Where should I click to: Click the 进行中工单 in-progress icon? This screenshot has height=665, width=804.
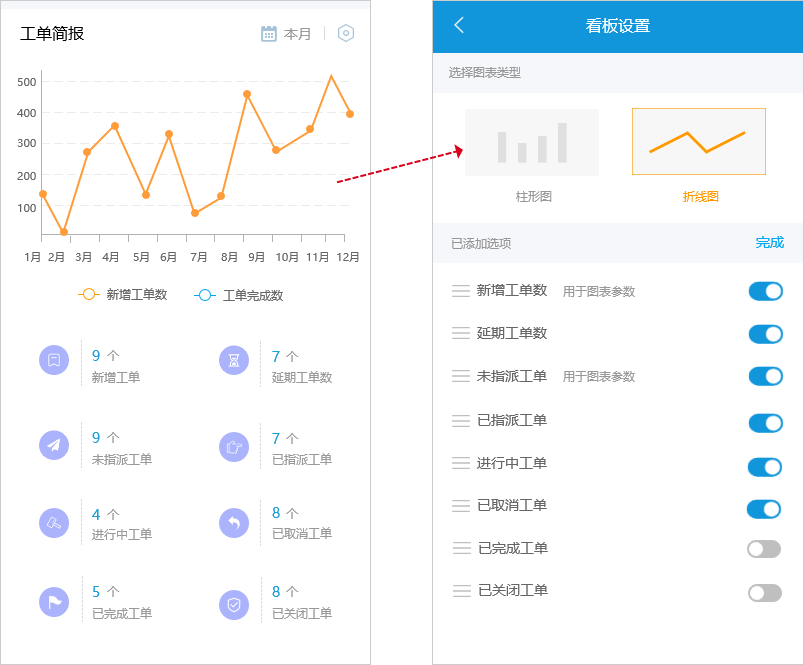pos(53,522)
